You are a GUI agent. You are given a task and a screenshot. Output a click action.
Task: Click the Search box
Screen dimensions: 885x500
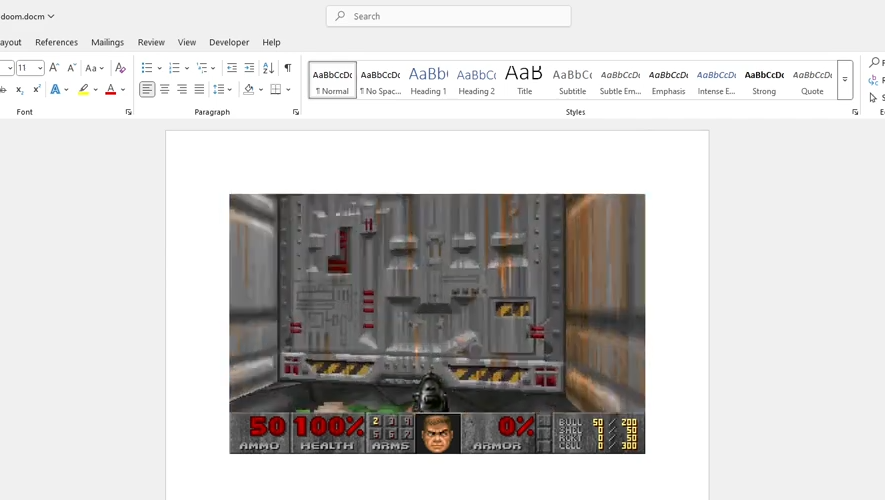pos(449,16)
